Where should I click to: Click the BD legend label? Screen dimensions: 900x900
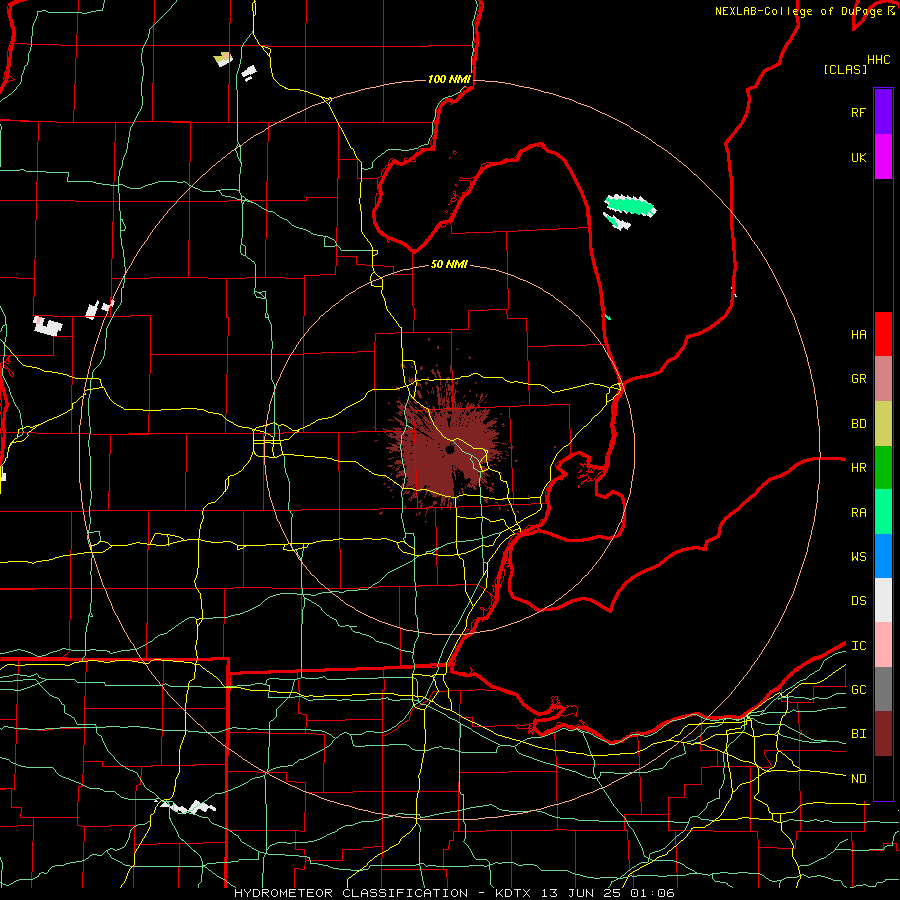(859, 424)
